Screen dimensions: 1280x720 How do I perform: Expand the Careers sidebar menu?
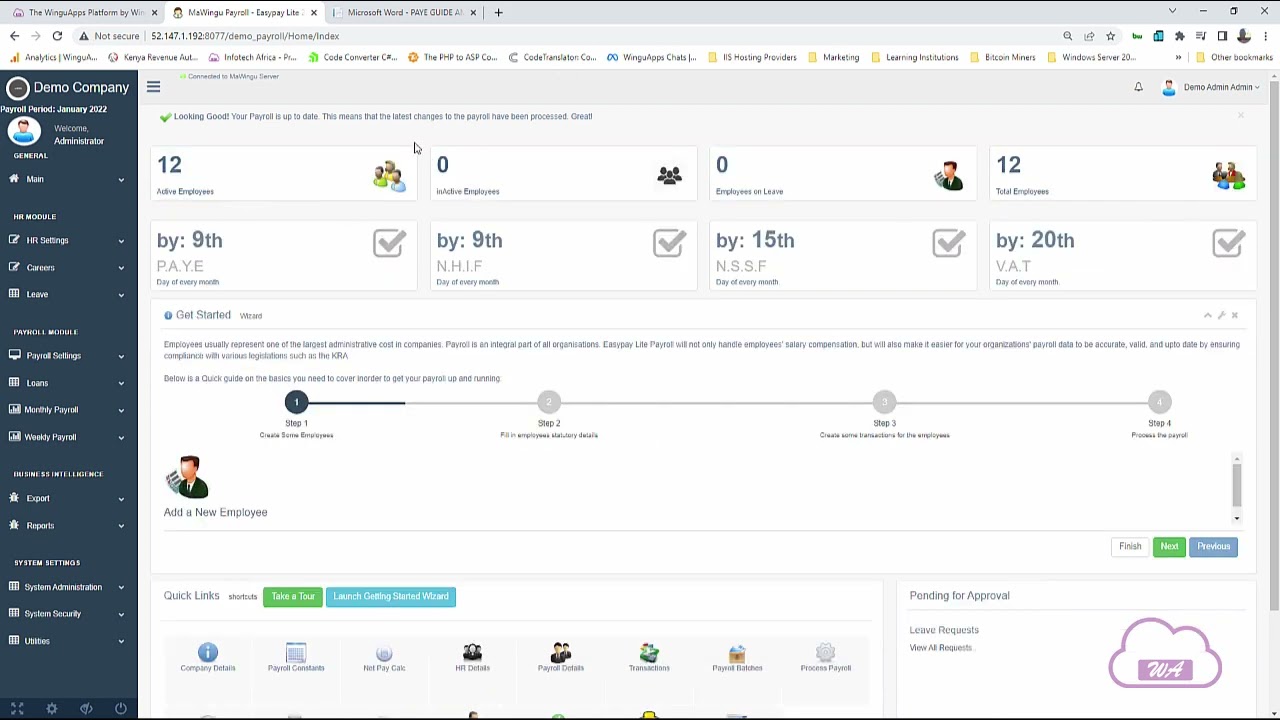point(68,267)
